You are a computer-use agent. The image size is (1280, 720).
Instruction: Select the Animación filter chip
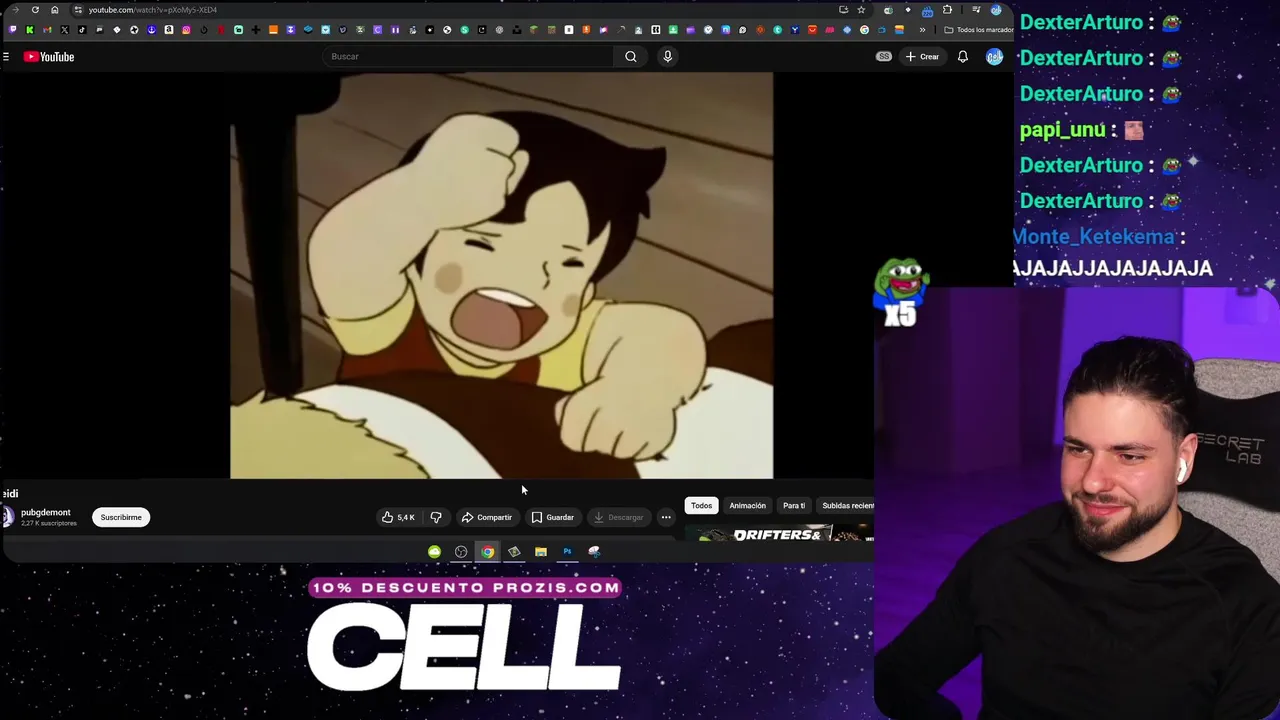pyautogui.click(x=747, y=505)
